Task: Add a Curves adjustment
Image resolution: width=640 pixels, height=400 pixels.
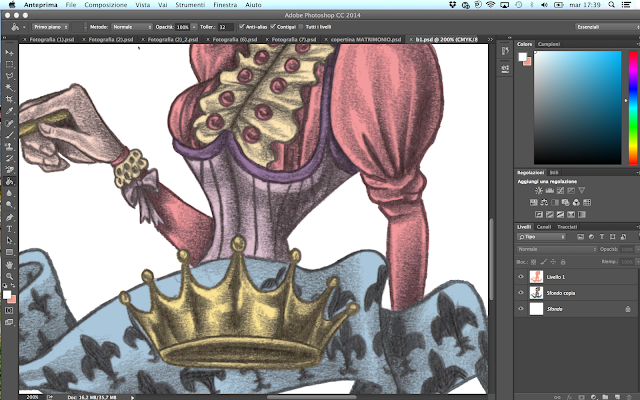Action: click(x=560, y=191)
